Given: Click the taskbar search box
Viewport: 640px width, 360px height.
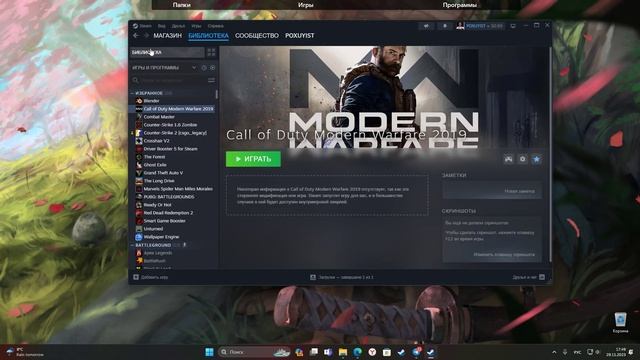Looking at the screenshot, I should 254,352.
